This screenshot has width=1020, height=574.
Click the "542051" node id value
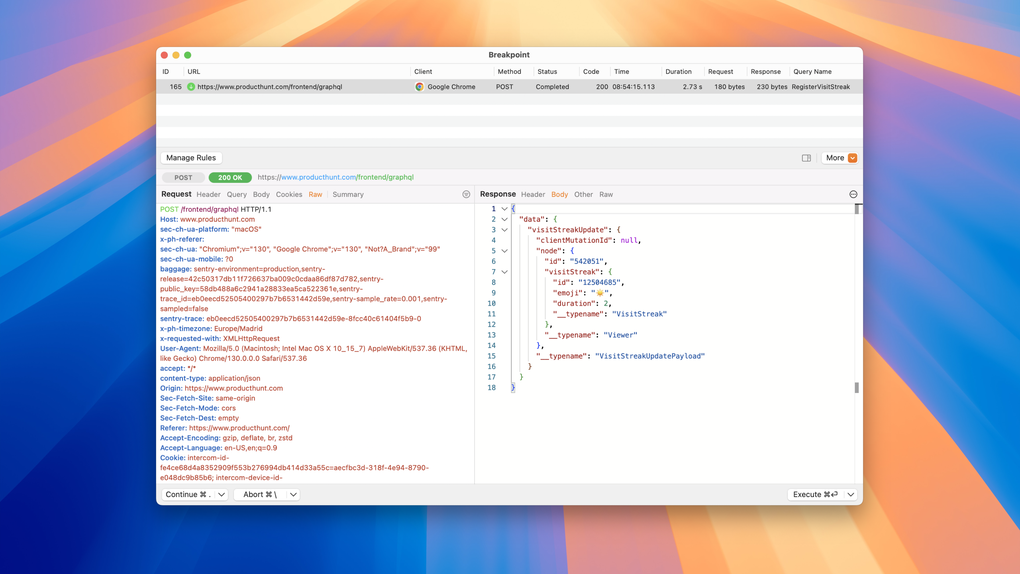(587, 262)
